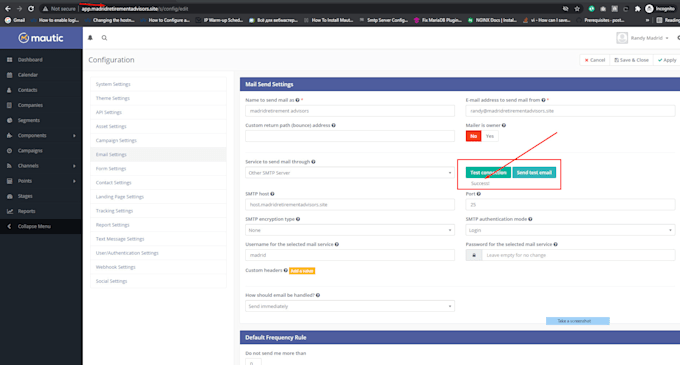Select the Report Settings tab

(x=158, y=225)
